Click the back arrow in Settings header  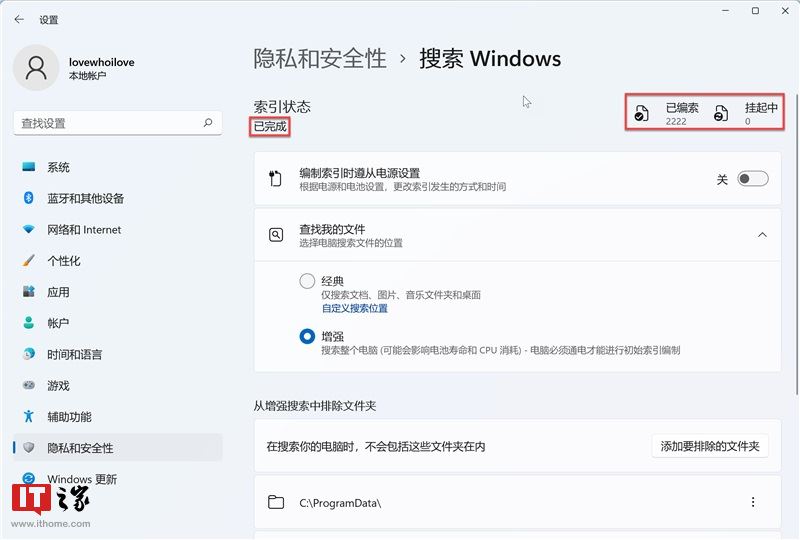click(19, 19)
